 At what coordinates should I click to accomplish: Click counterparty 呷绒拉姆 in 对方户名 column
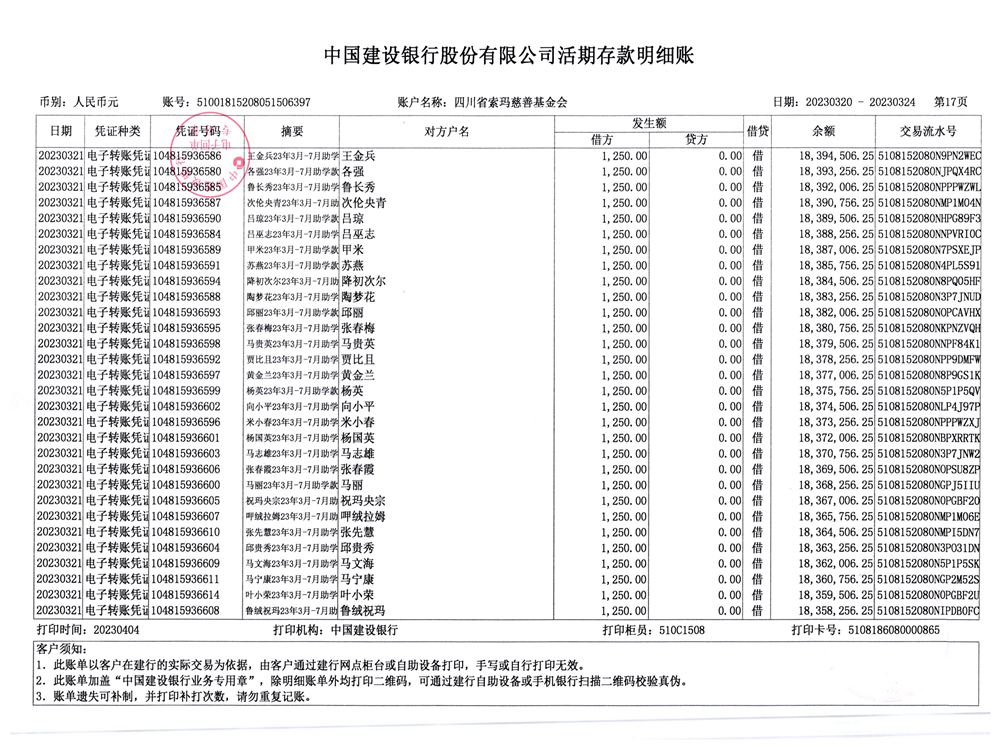point(364,517)
